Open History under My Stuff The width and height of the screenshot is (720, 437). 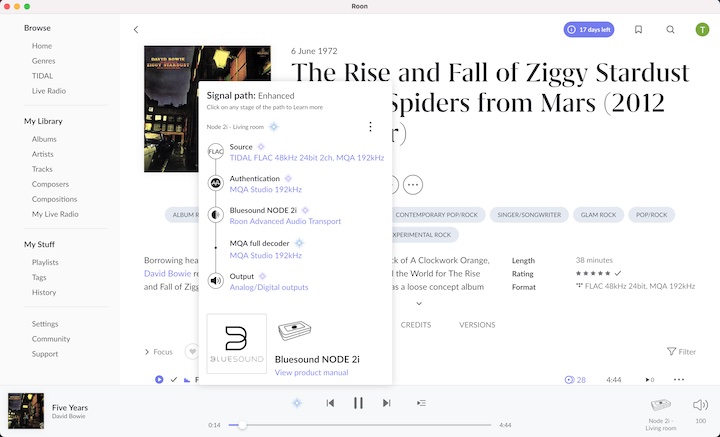pyautogui.click(x=44, y=292)
